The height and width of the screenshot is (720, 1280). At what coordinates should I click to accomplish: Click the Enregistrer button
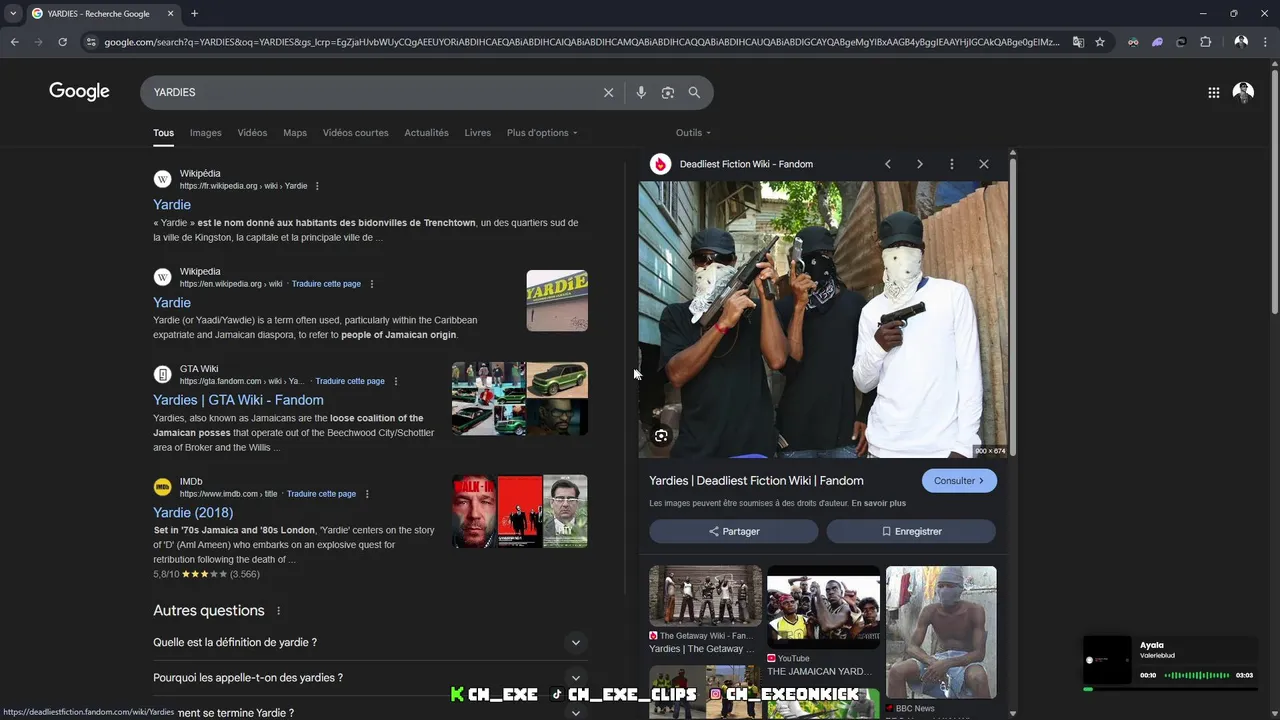tap(911, 531)
